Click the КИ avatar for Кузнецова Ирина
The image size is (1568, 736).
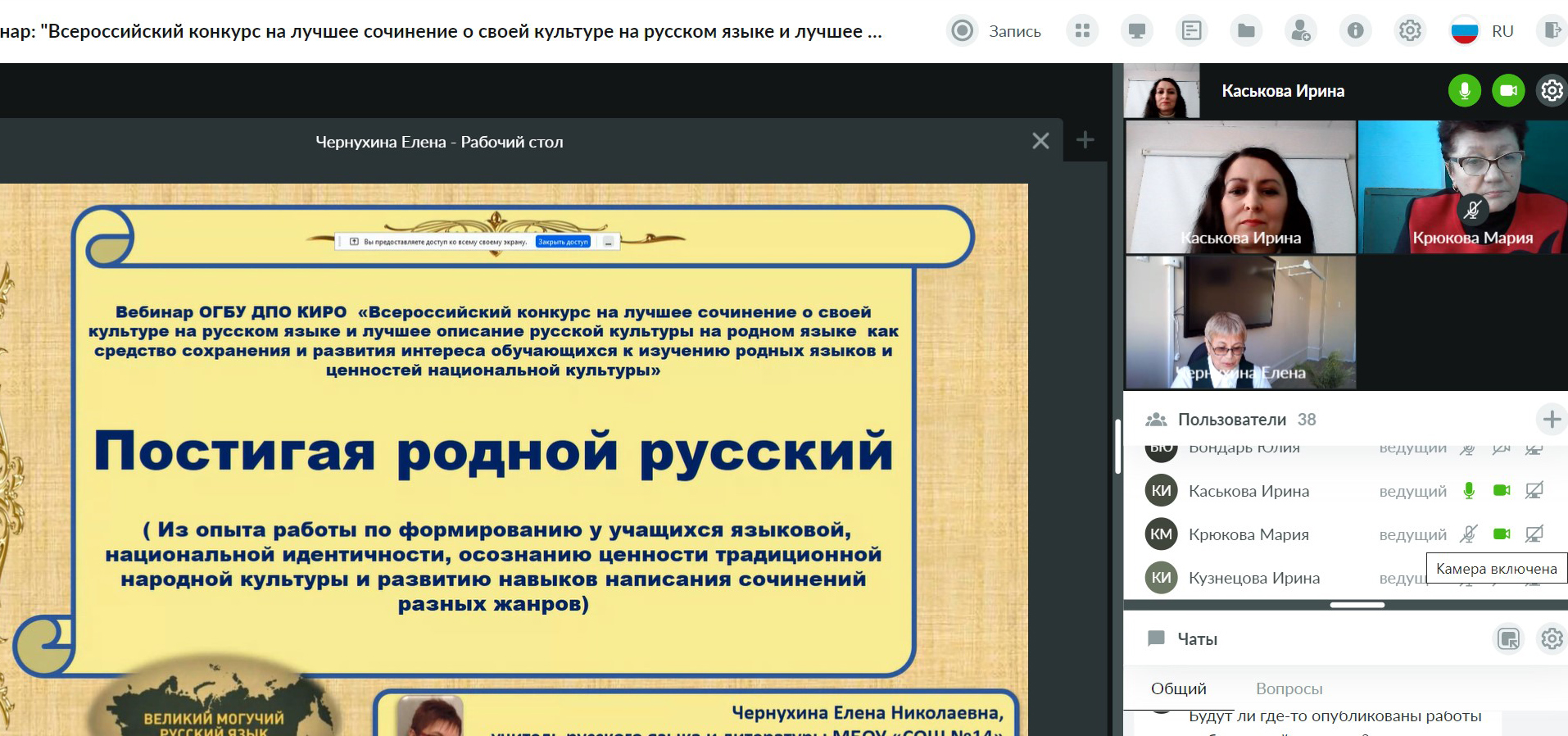[x=1161, y=577]
